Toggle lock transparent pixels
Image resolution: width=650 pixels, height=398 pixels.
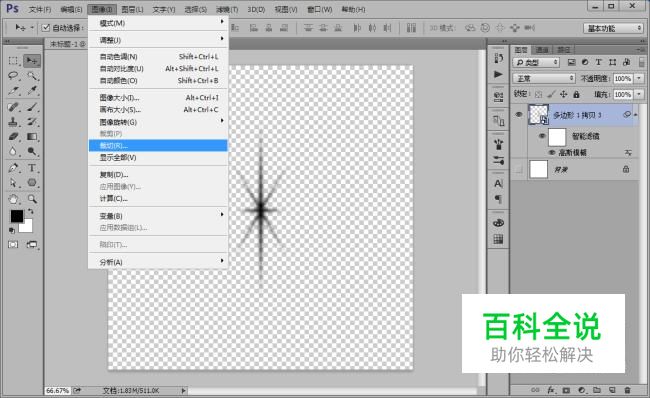point(538,95)
